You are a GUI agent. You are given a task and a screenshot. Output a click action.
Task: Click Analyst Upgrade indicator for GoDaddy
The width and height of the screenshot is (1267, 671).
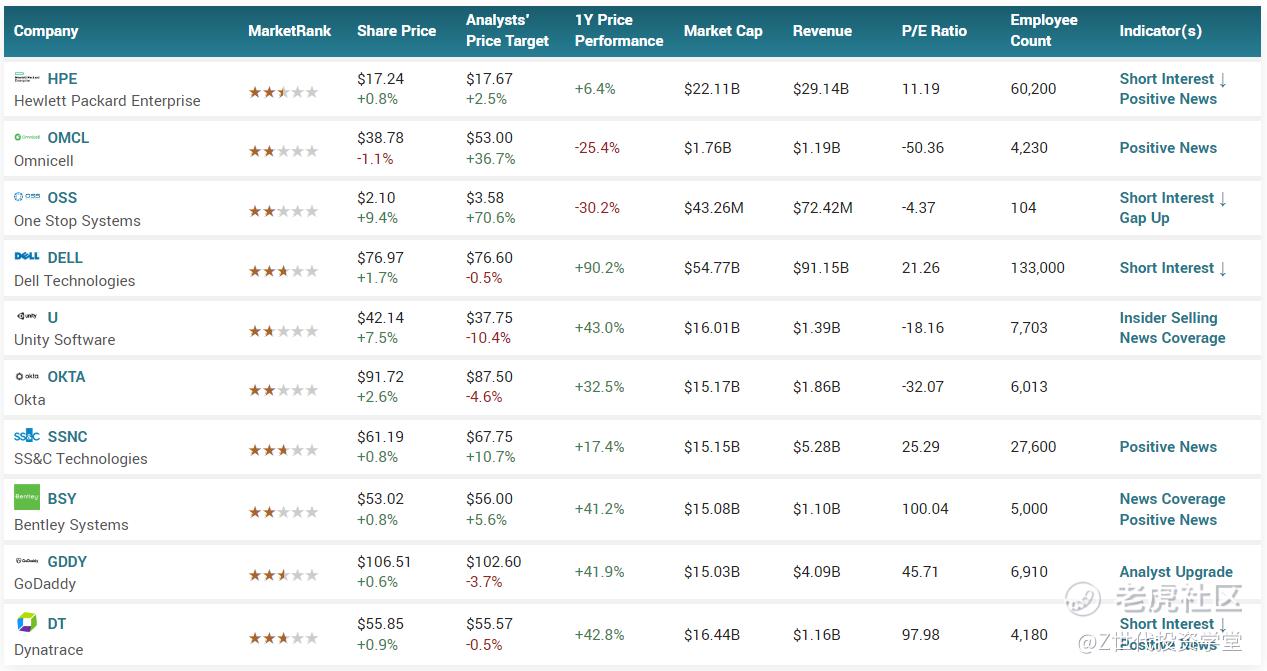click(x=1175, y=572)
